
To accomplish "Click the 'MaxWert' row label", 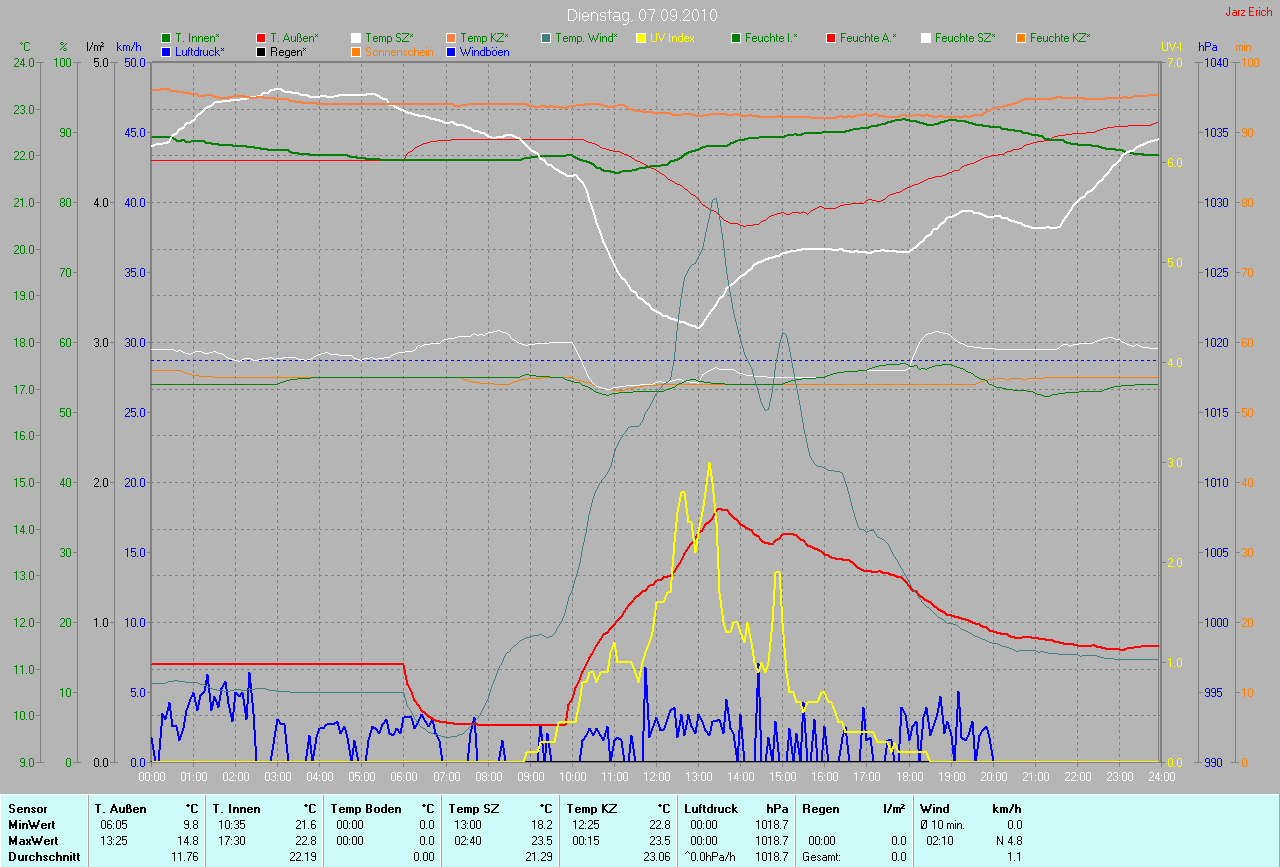I will coord(32,841).
